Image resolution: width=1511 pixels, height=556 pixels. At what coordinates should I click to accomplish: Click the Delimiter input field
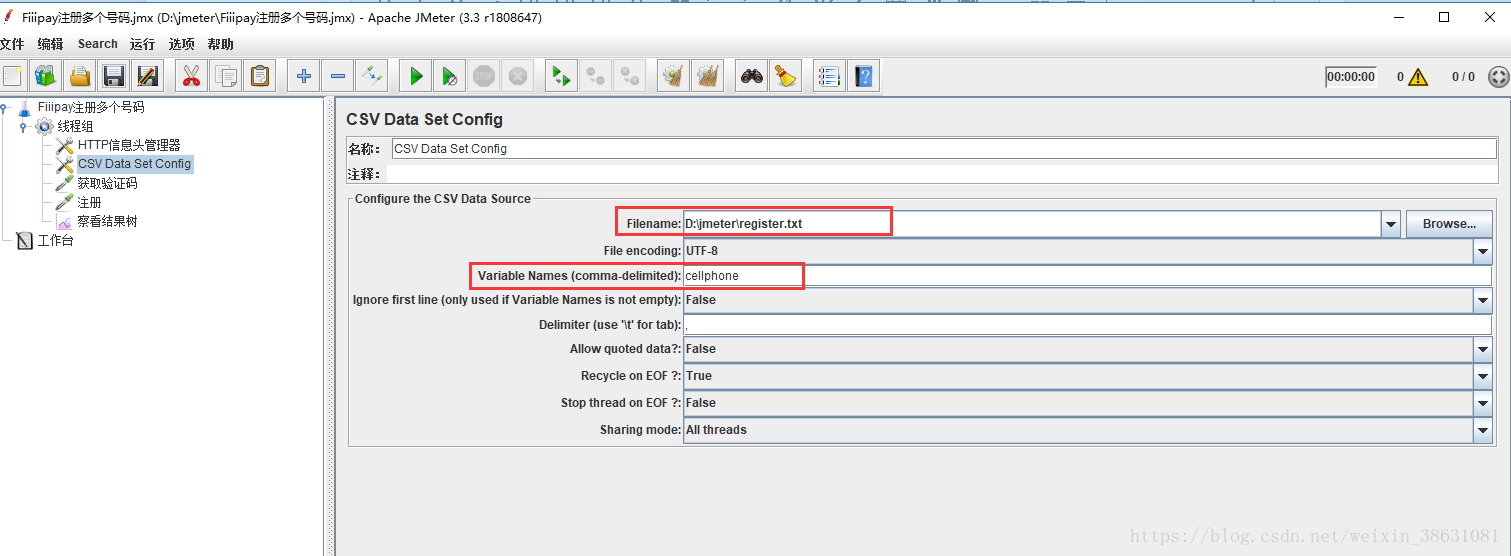pyautogui.click(x=1087, y=325)
